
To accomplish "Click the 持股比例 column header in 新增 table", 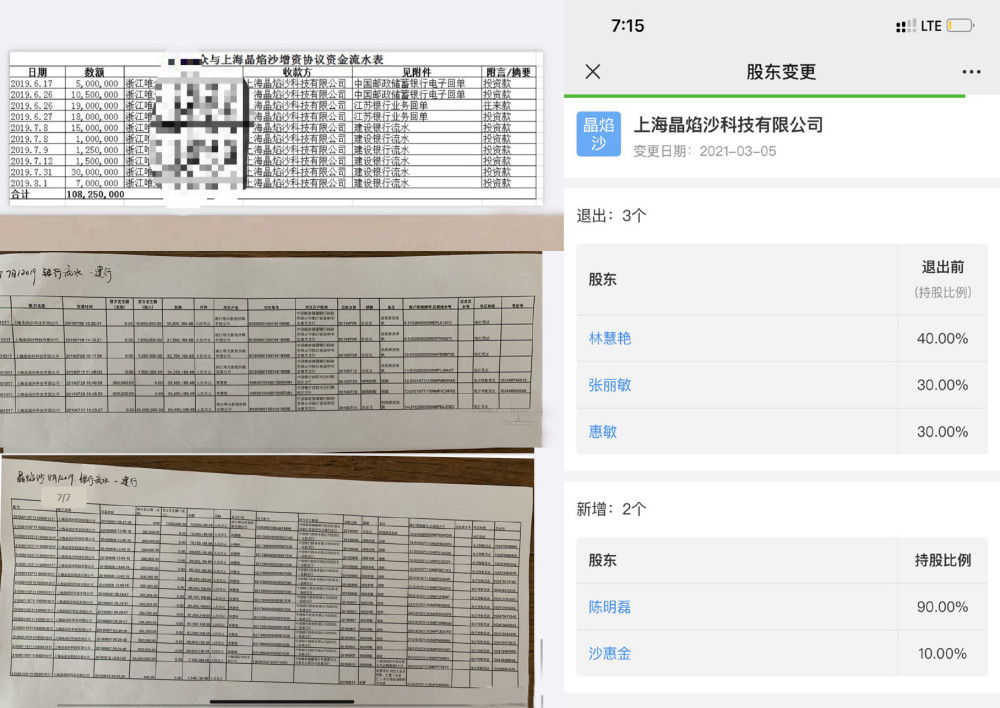I will tap(943, 560).
